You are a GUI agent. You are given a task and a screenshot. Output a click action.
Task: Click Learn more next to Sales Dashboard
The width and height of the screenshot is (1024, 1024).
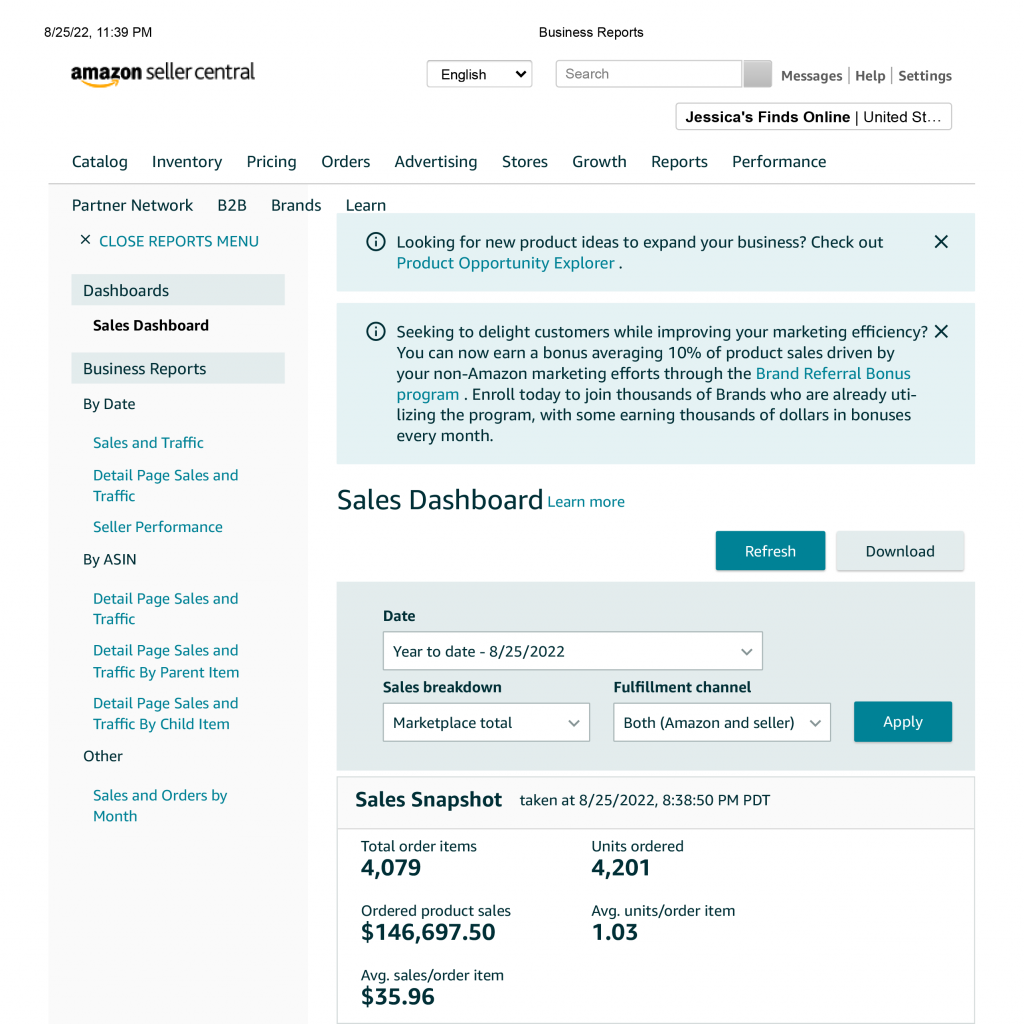(585, 502)
